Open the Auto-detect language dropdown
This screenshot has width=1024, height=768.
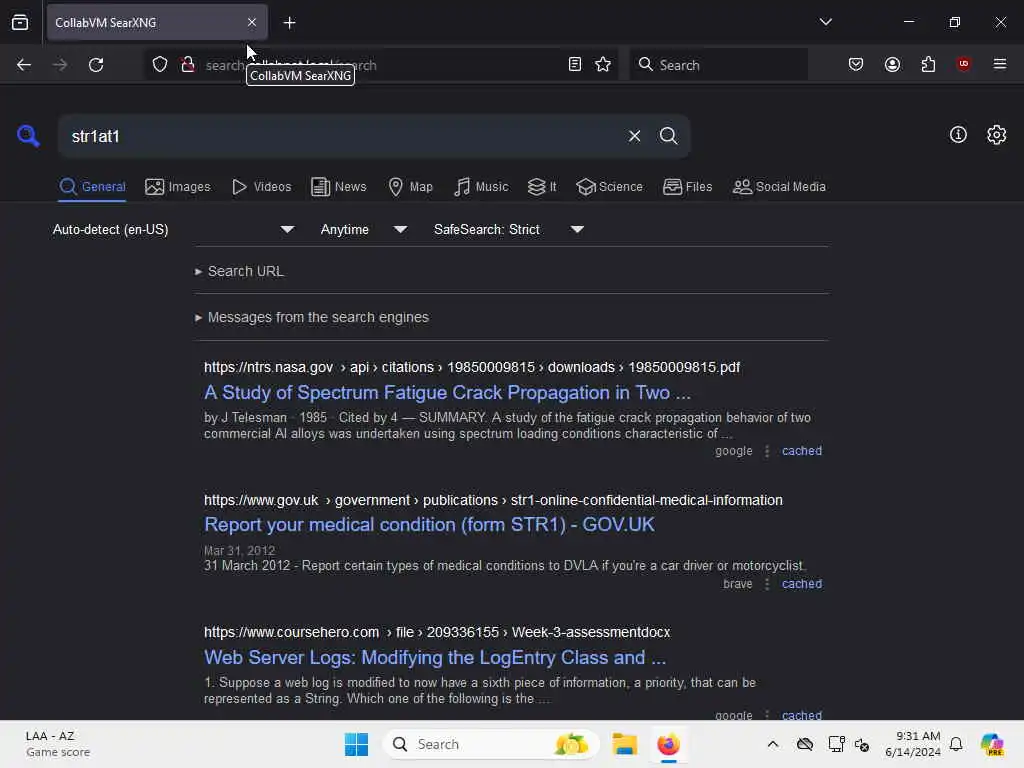tap(173, 229)
